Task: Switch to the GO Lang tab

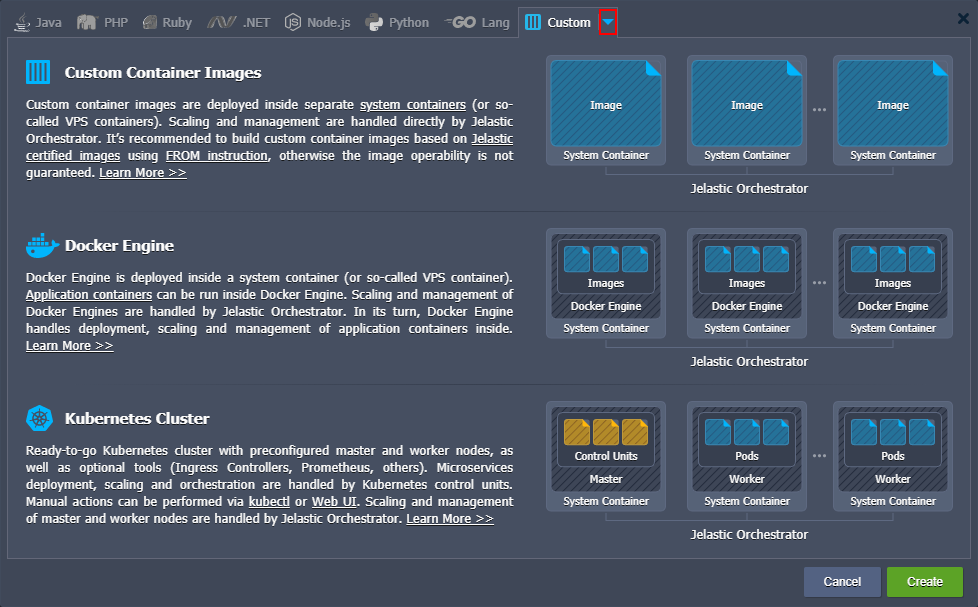Action: (x=477, y=22)
